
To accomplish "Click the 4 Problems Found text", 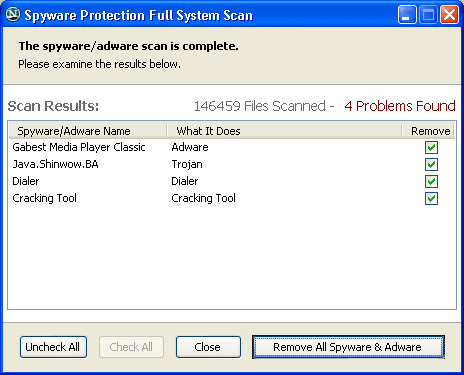I will [x=400, y=106].
